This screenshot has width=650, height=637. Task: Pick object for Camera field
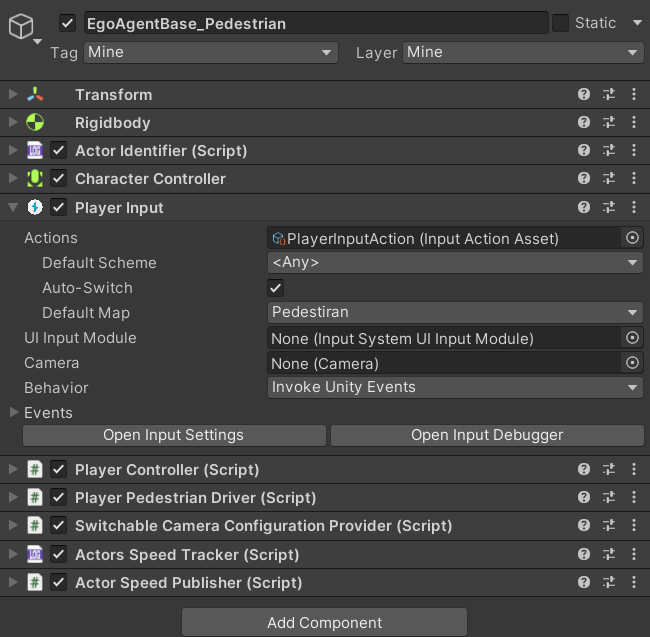click(632, 363)
